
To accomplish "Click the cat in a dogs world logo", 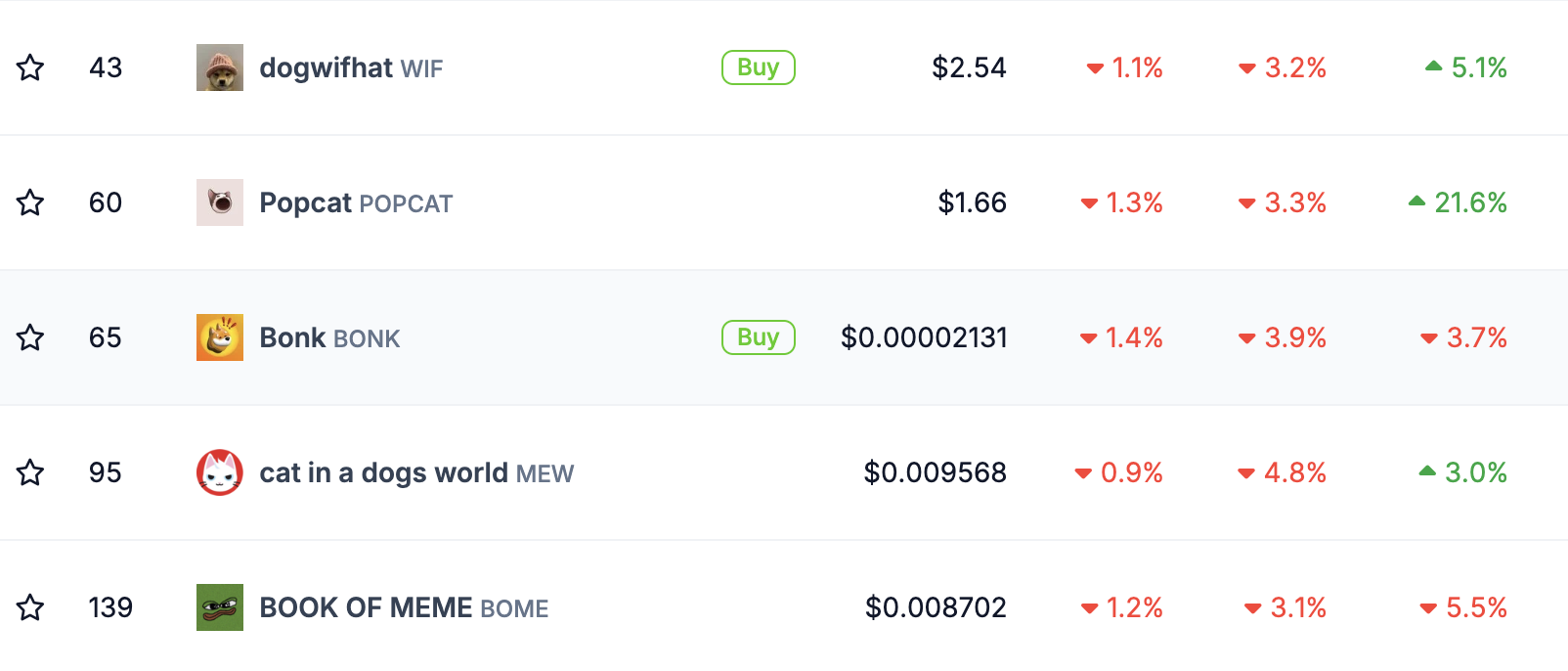I will 220,472.
